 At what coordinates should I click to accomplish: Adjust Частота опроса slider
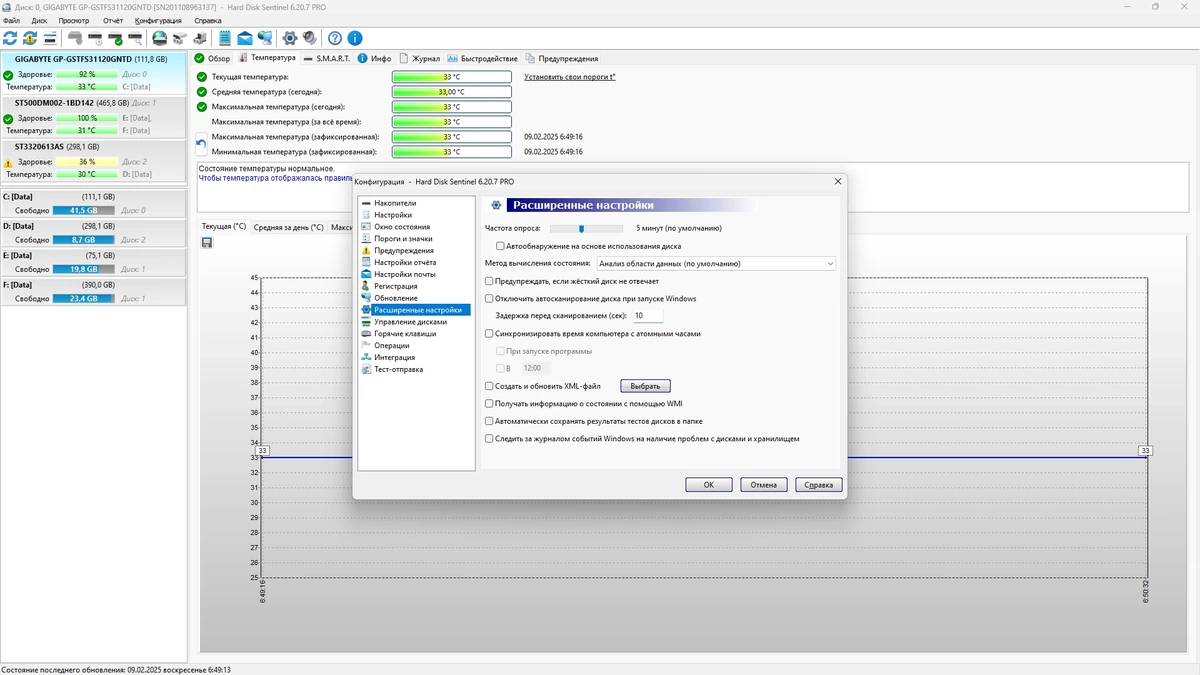click(x=581, y=229)
